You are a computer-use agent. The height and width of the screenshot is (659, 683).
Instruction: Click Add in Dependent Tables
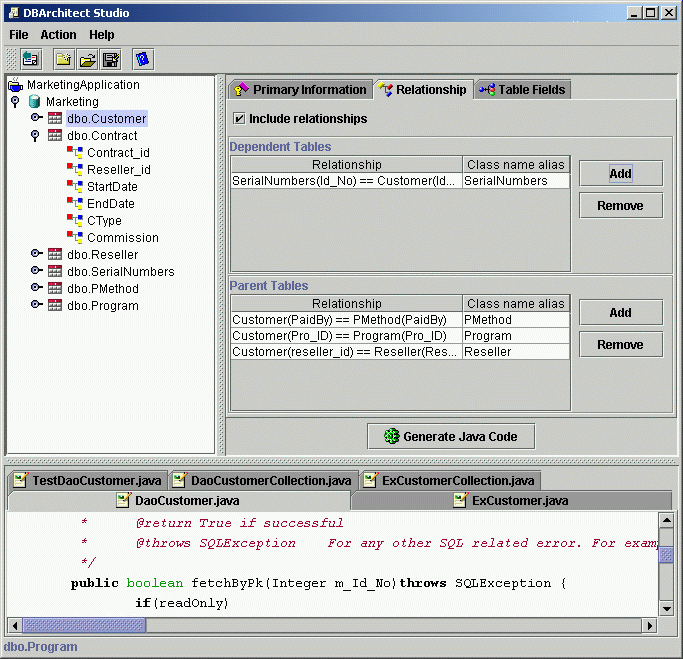pyautogui.click(x=621, y=173)
